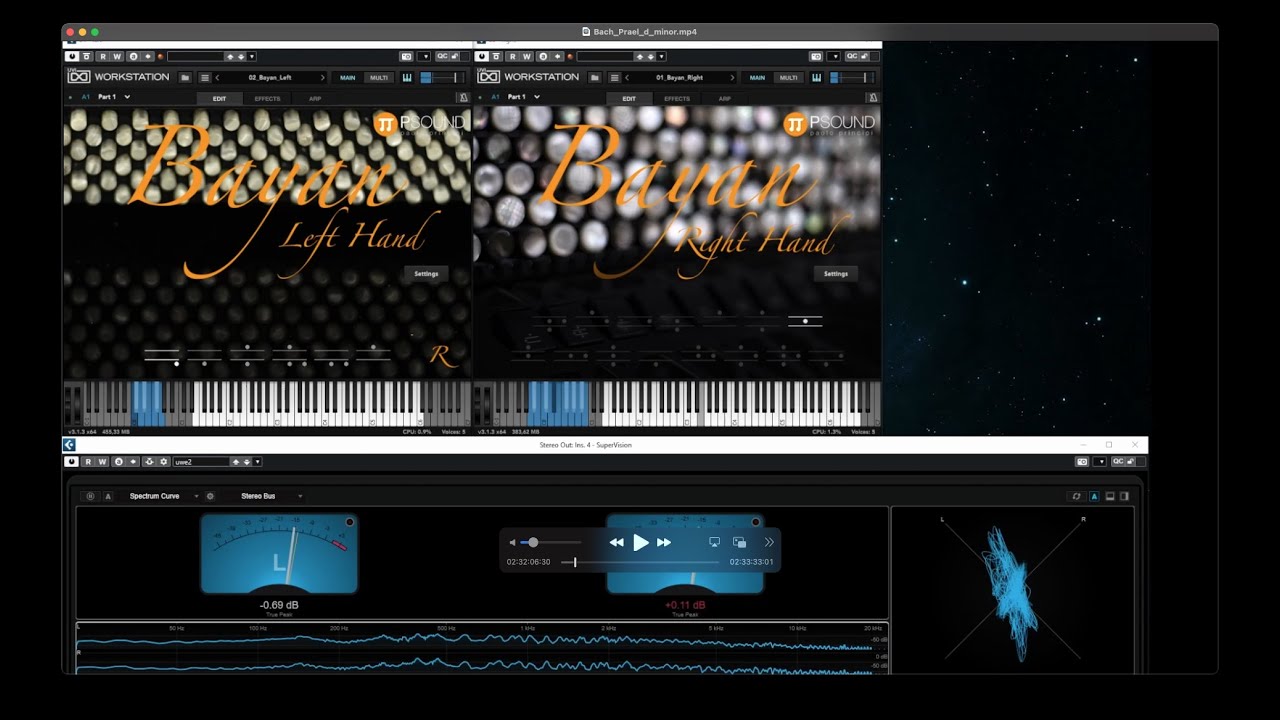Take snapshot with right plugin camera icon
Image resolution: width=1280 pixels, height=720 pixels.
[816, 57]
